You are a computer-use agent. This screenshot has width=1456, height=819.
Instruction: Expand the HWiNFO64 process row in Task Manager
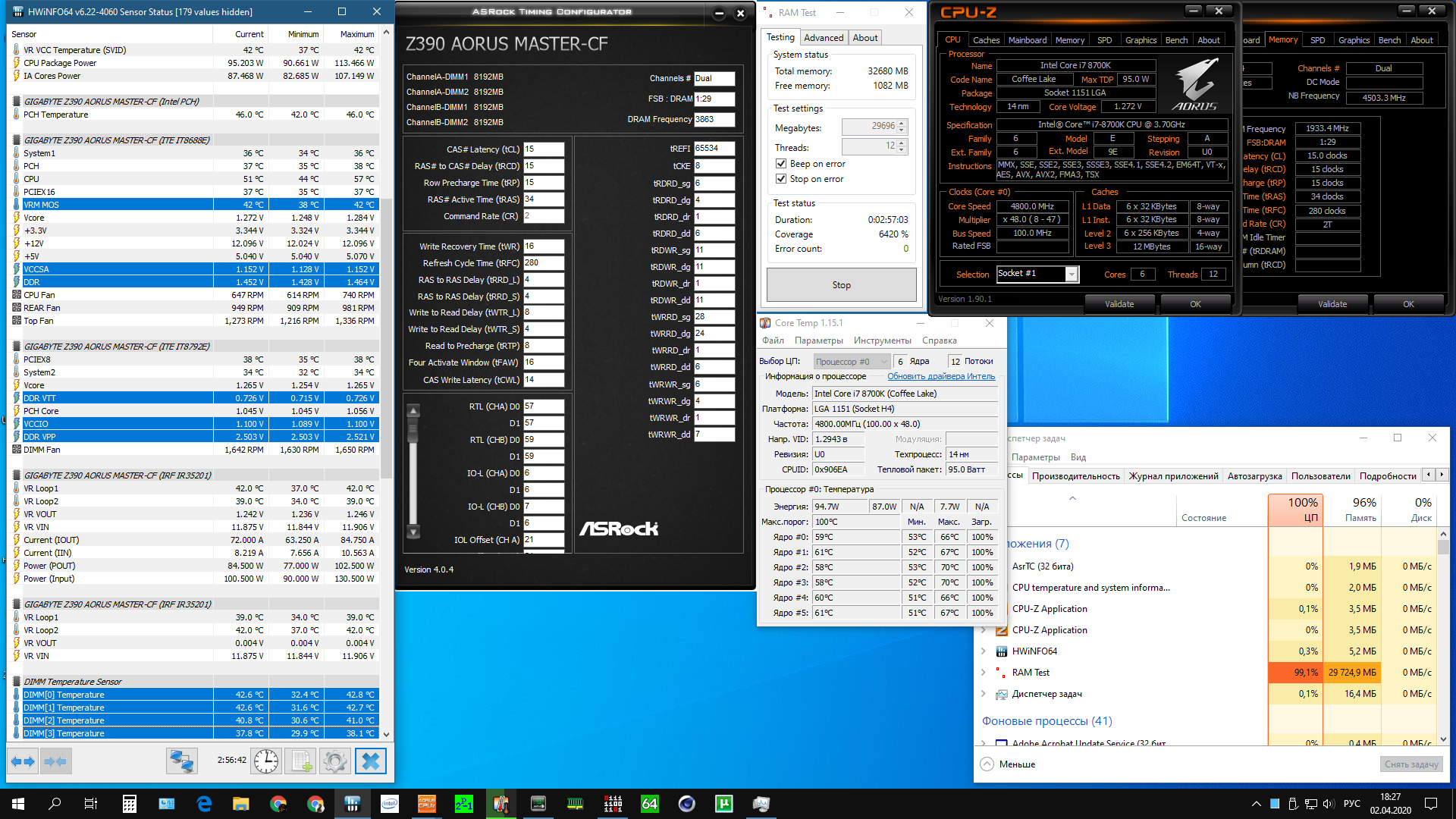(x=984, y=651)
